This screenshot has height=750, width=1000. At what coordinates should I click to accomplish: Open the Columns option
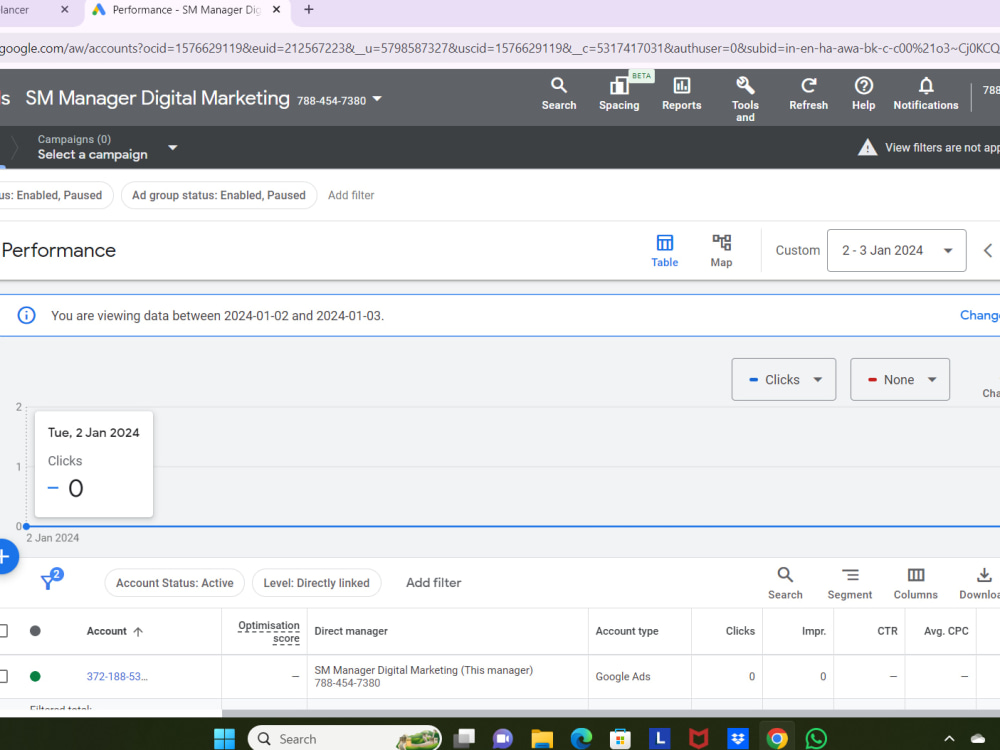coord(915,583)
